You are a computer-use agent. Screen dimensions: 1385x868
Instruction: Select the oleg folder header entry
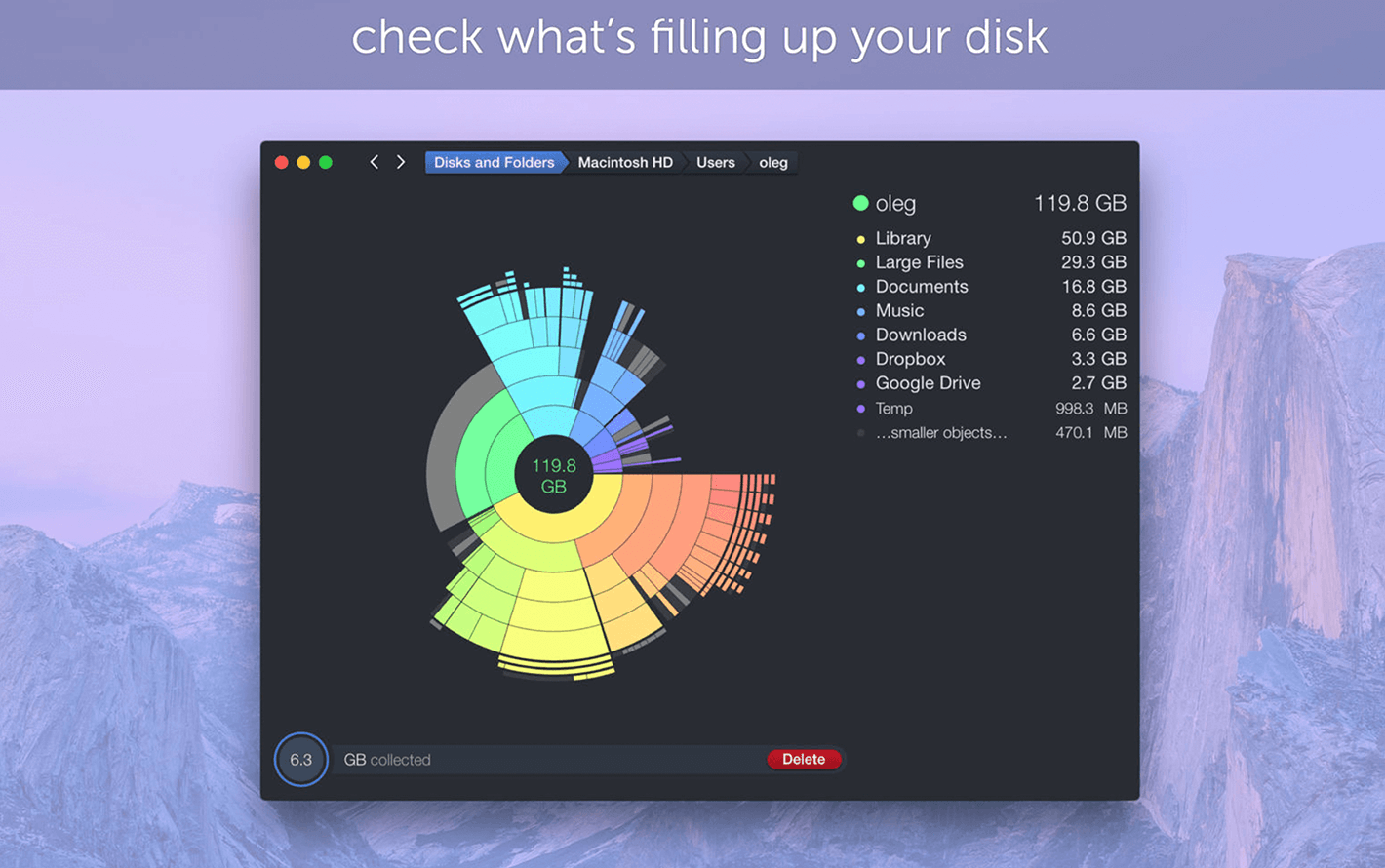coord(989,203)
